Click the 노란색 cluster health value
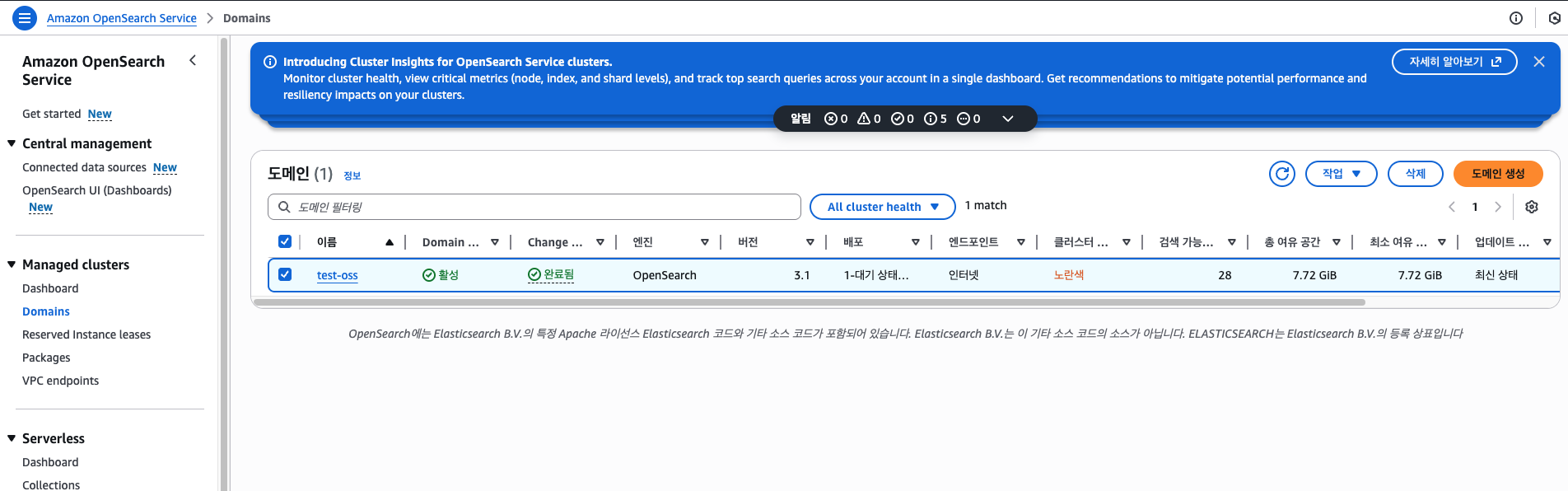 1069,275
